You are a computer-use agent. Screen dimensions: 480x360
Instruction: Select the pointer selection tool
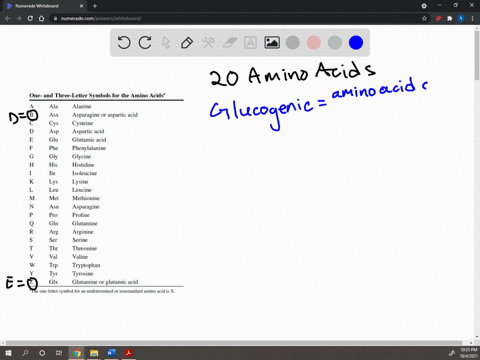[166, 43]
